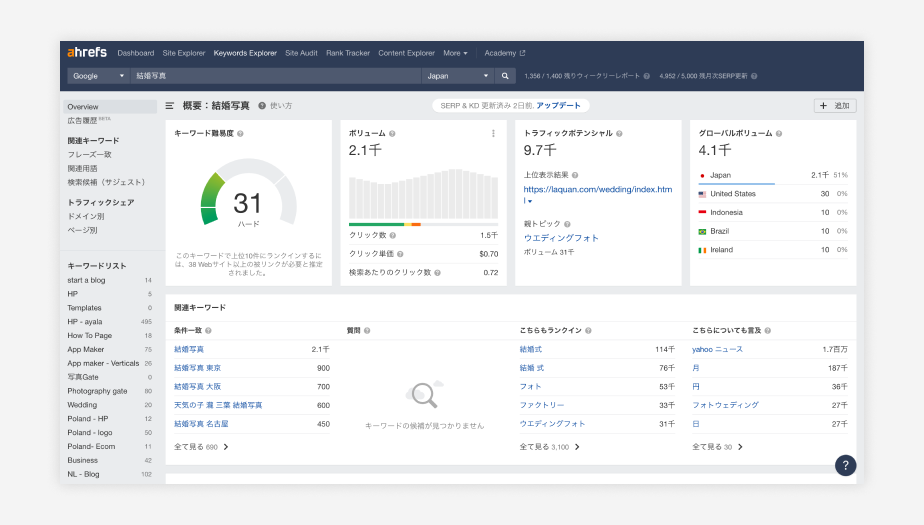Click the info icon beside こちらもランクイン
The height and width of the screenshot is (525, 924).
pos(588,331)
